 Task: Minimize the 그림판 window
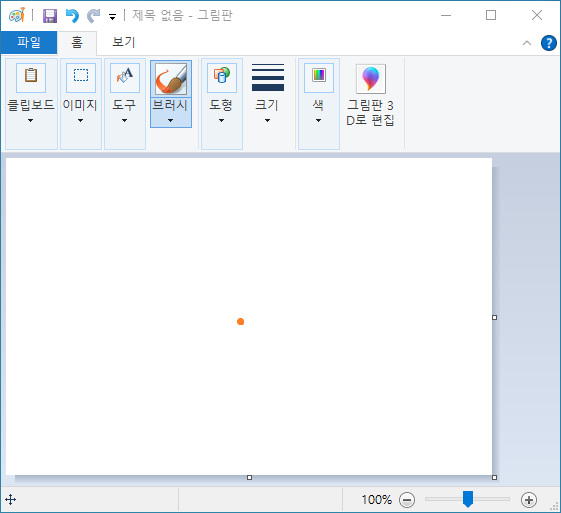[446, 15]
